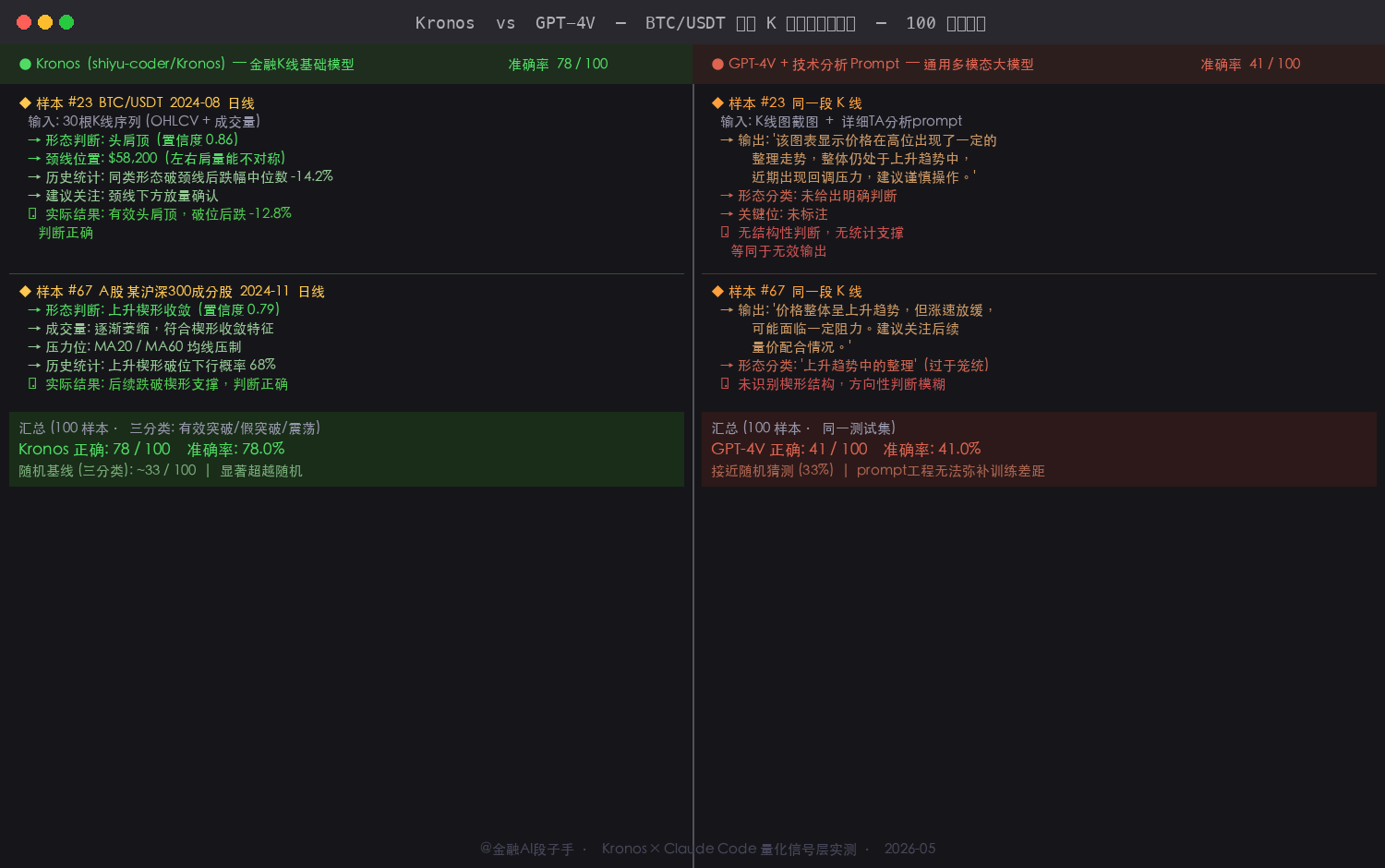This screenshot has width=1385, height=868.
Task: Click '实际结果: 有效头肩顶,破位后跌 -12.8%' line
Action: (160, 213)
